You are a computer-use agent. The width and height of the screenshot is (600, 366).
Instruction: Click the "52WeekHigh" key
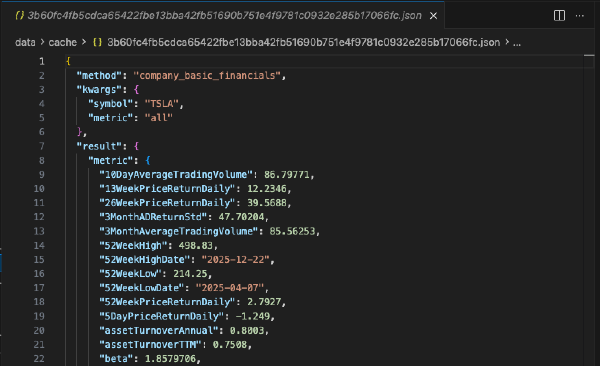133,245
